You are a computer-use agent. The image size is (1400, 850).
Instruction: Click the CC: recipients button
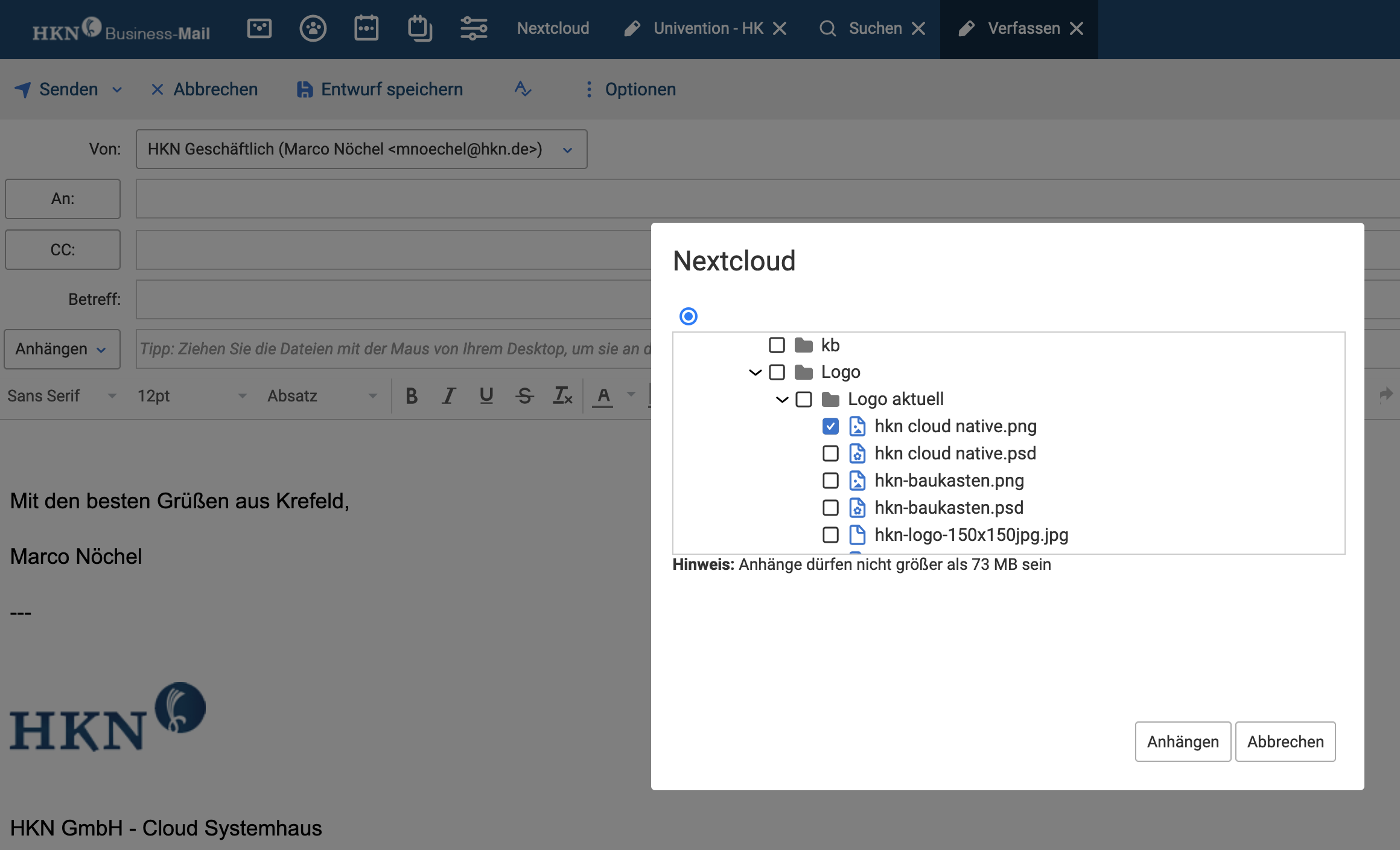click(x=63, y=249)
